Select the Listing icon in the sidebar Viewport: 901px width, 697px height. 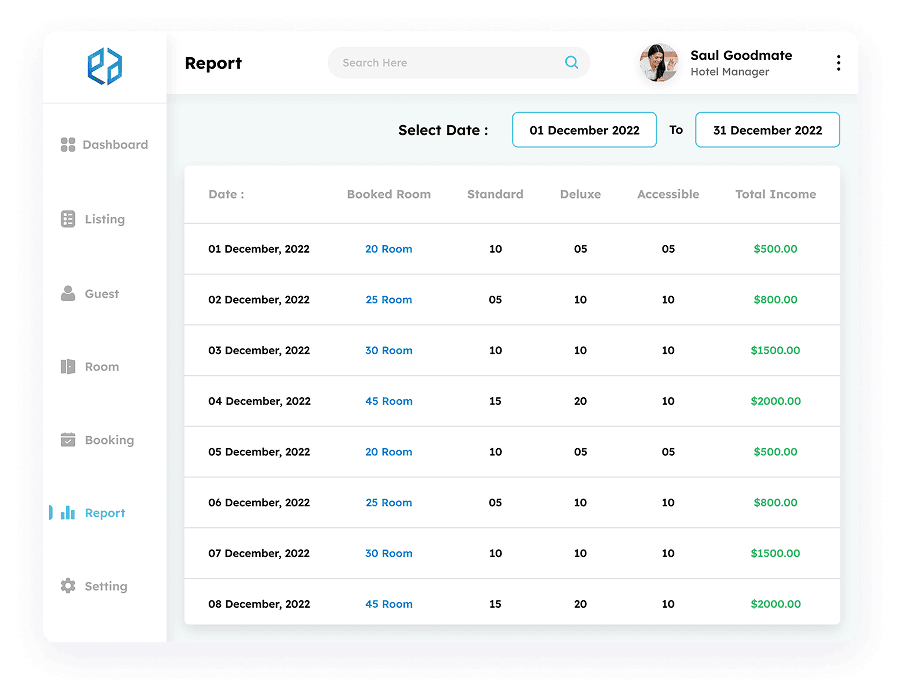67,219
